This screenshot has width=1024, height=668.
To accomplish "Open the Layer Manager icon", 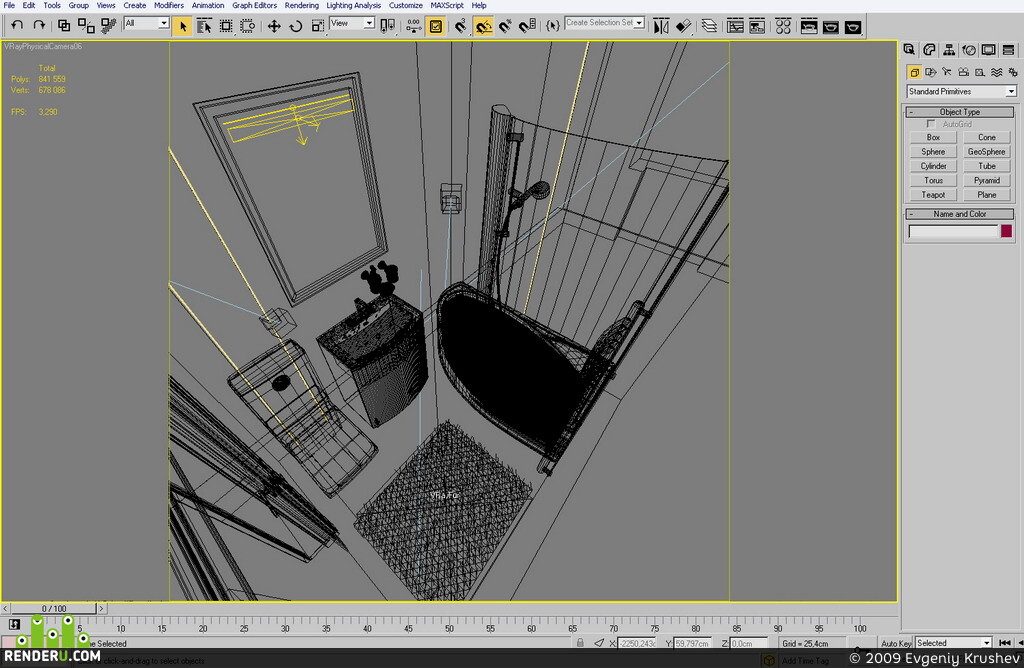I will 709,26.
